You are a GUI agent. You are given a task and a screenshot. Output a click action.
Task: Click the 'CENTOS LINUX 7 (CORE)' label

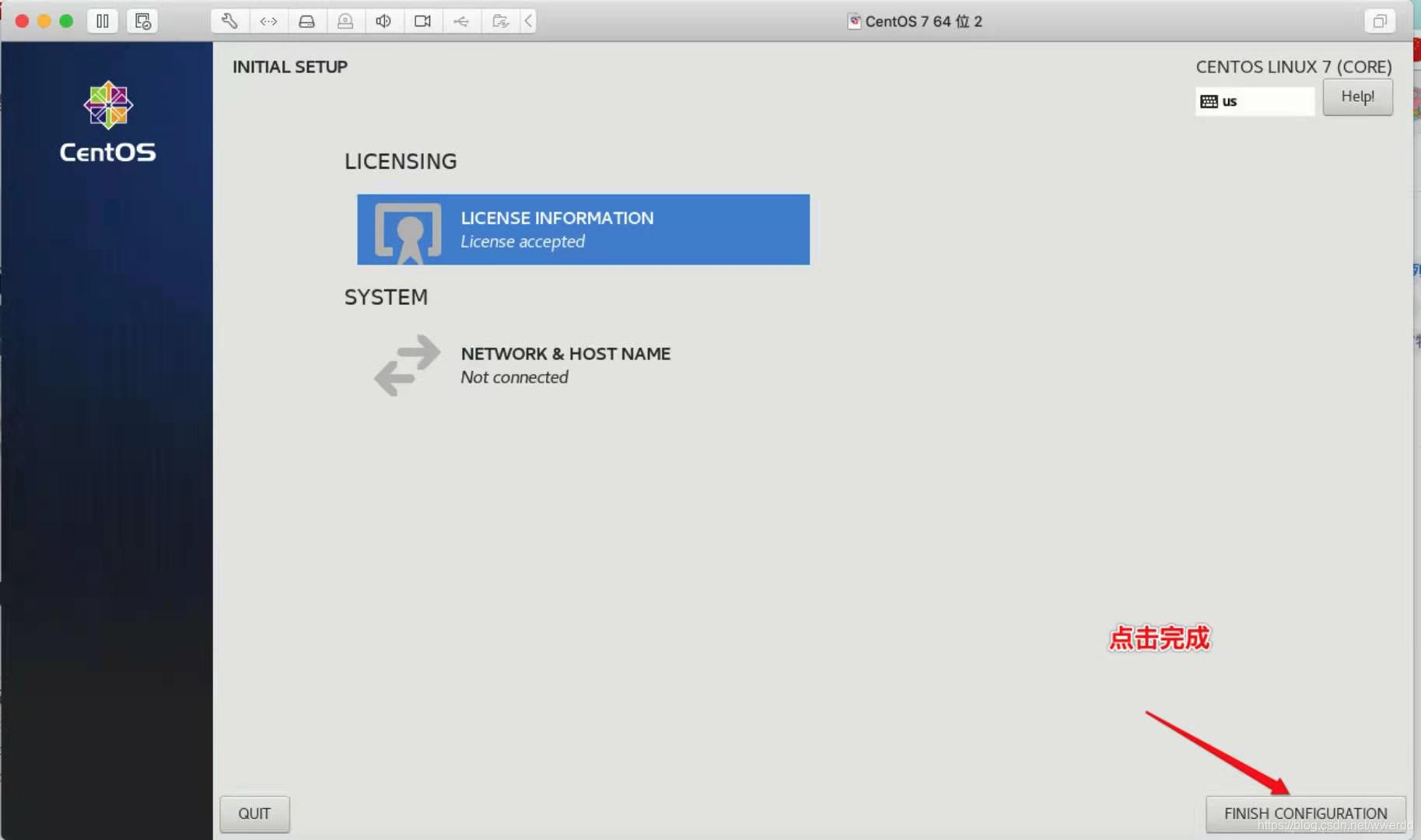point(1293,67)
